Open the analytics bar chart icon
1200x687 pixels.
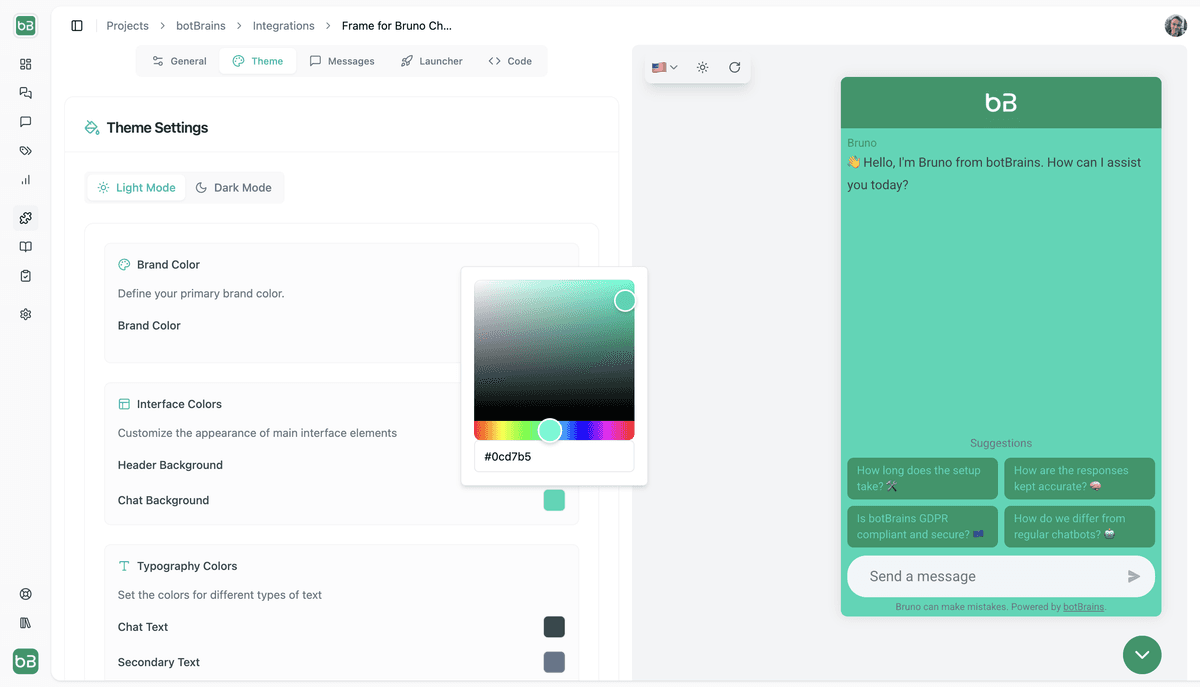(26, 180)
